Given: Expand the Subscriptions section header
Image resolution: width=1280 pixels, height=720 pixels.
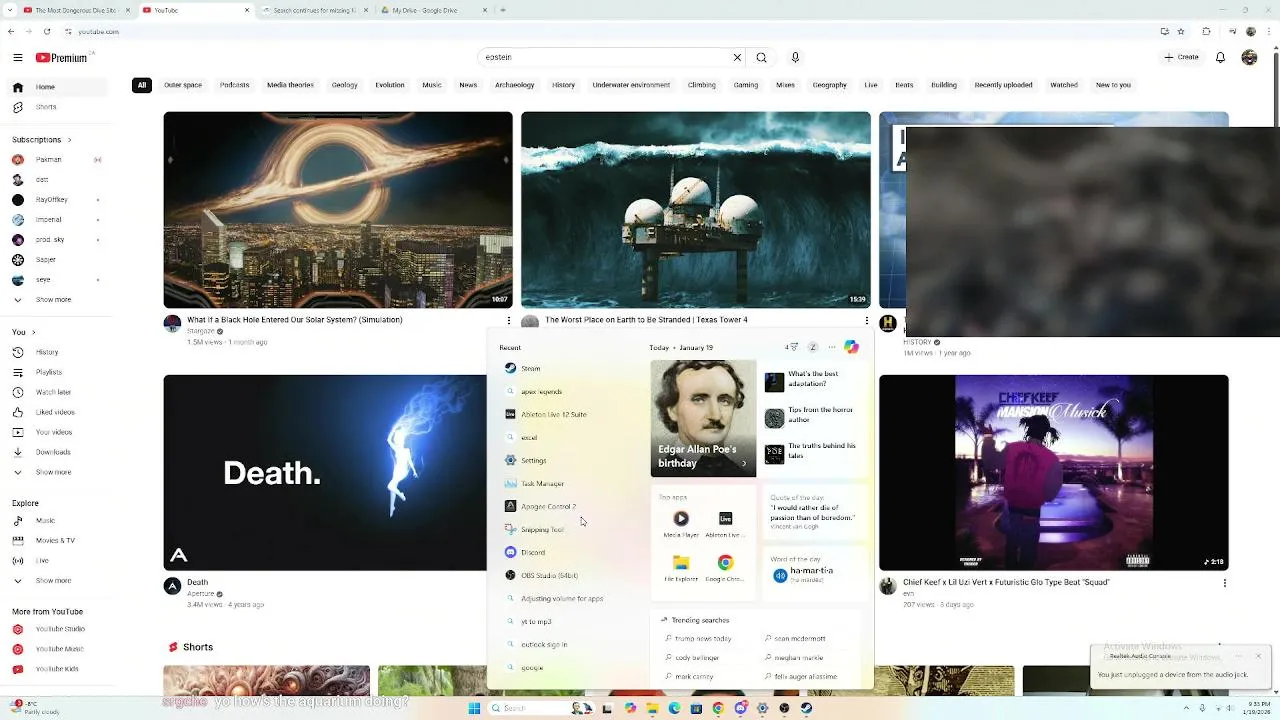Looking at the screenshot, I should click(x=42, y=139).
